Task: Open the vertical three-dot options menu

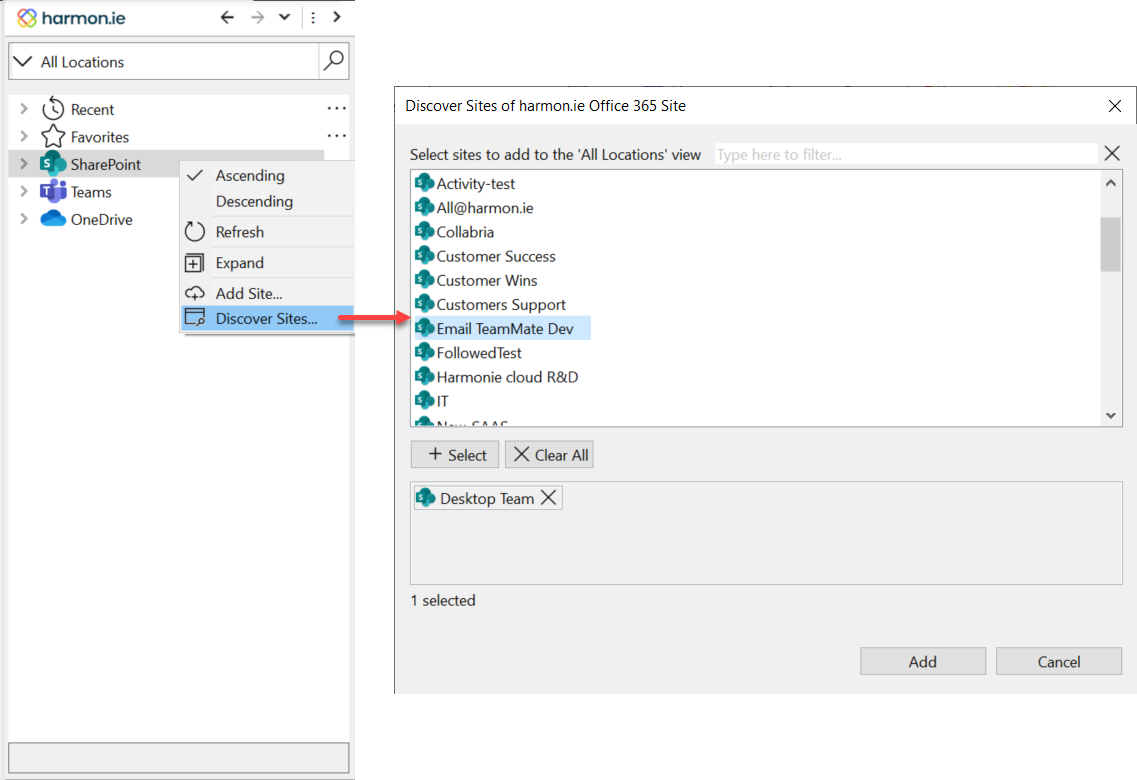Action: coord(313,17)
